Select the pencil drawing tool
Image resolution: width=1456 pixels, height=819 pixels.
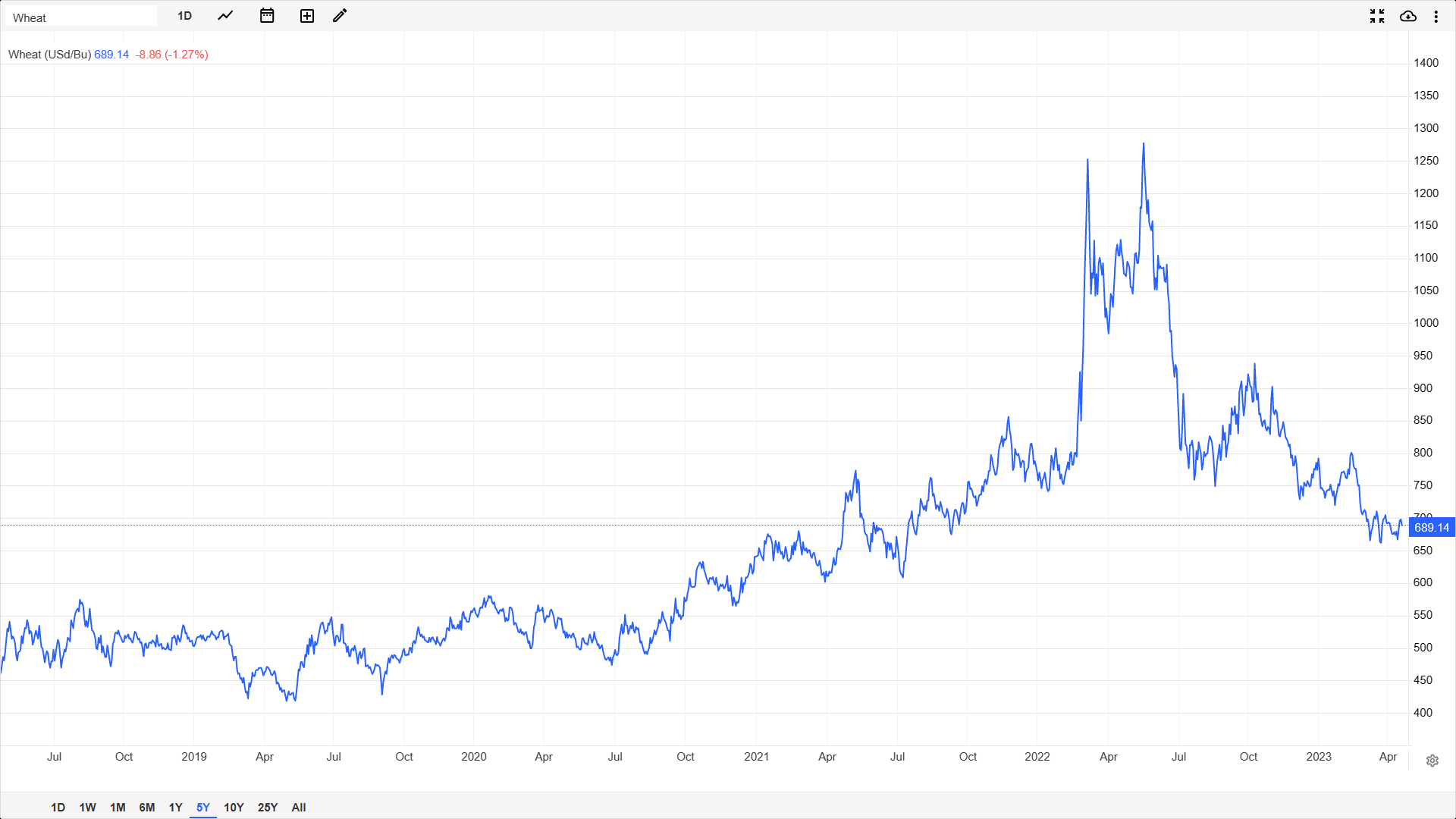(340, 16)
